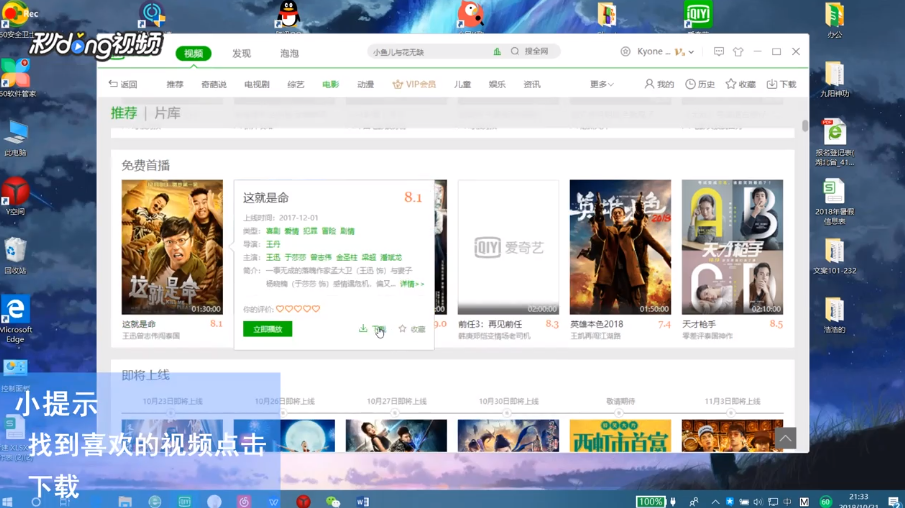
Task: Click 立即播放 play now button
Action: [267, 329]
